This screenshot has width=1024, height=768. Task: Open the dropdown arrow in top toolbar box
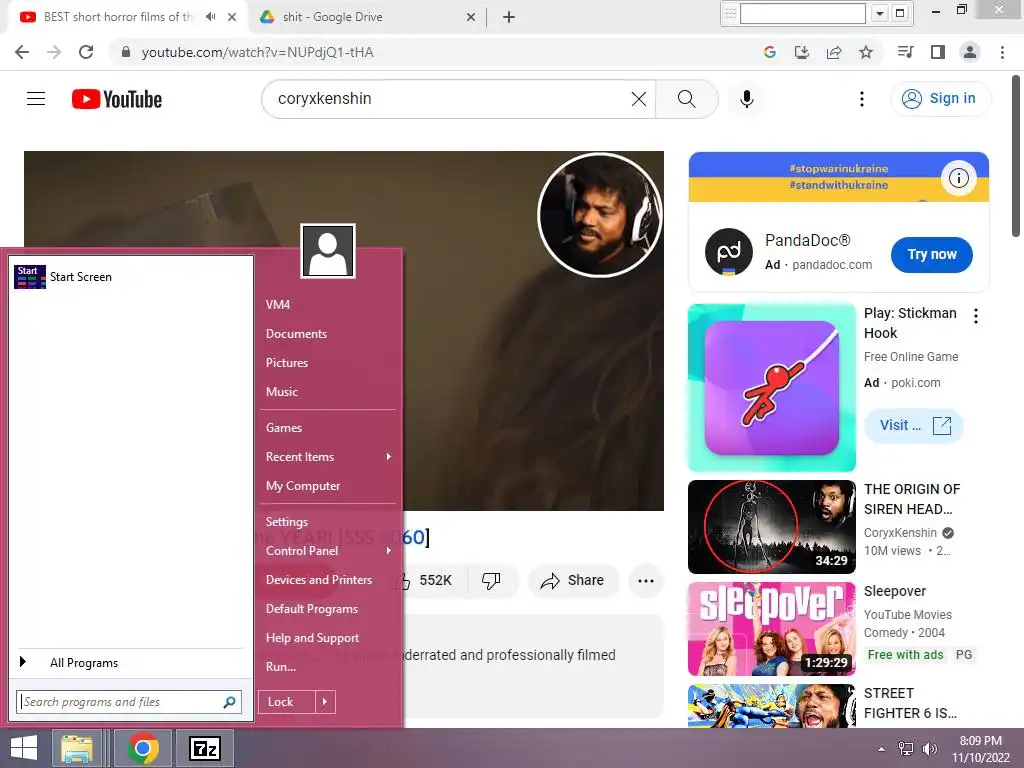[880, 13]
